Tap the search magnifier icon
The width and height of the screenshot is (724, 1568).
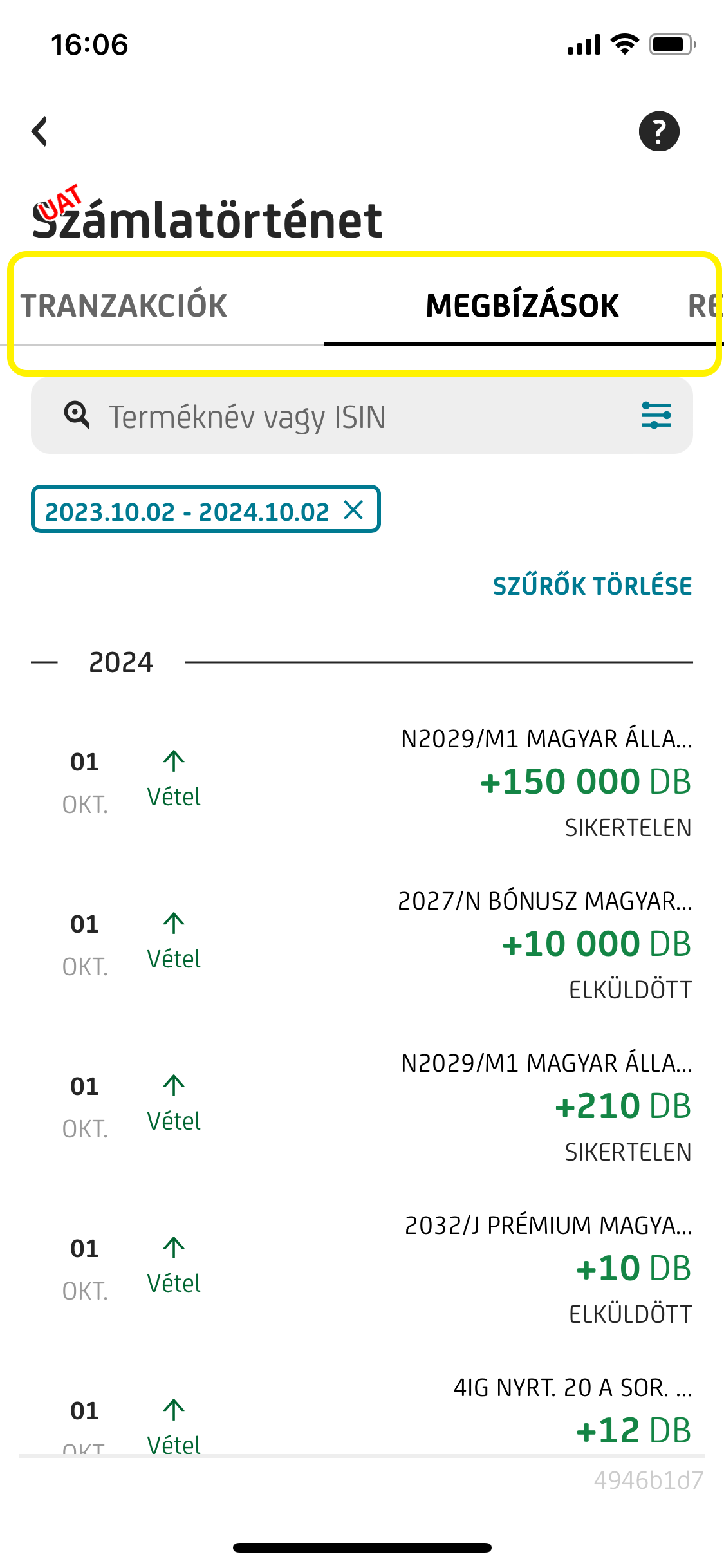(x=77, y=415)
